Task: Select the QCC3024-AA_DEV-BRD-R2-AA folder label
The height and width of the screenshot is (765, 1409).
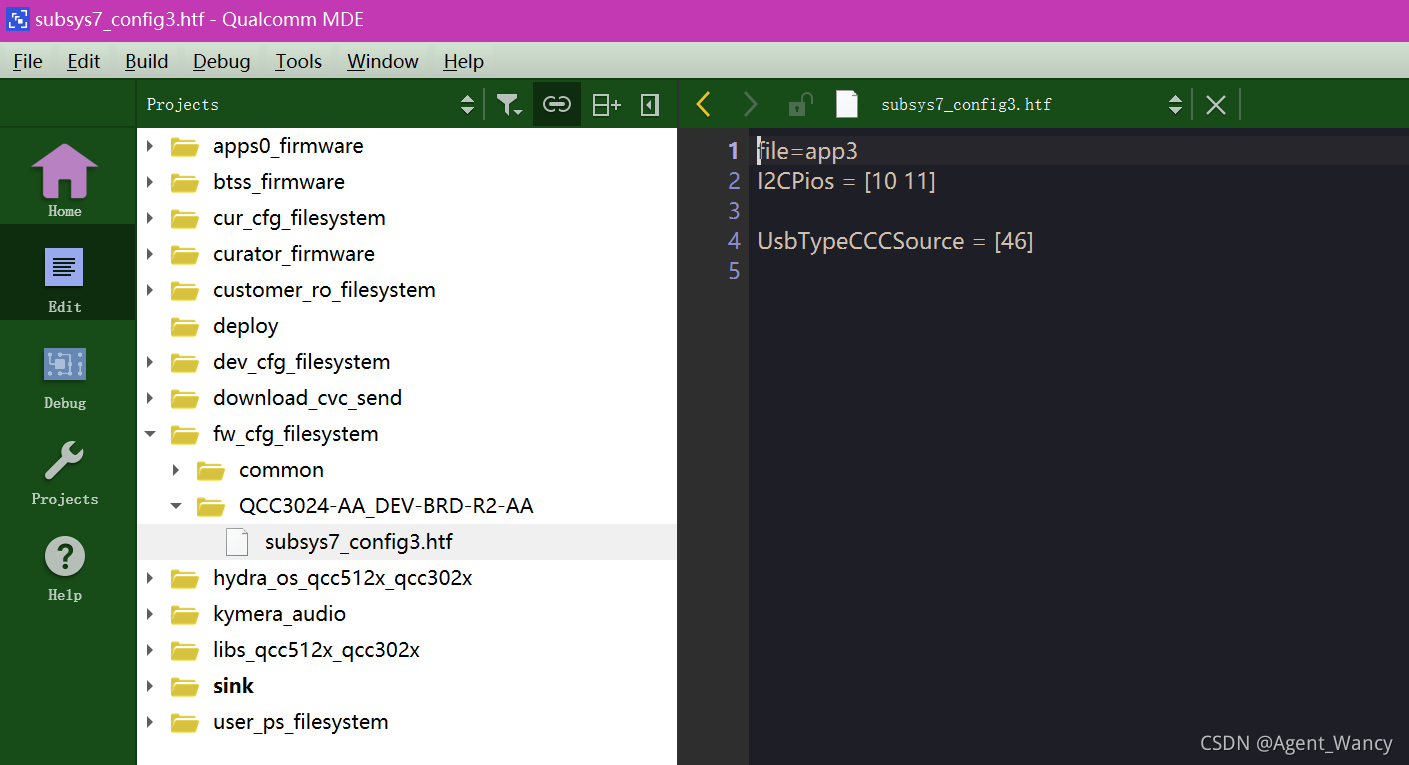Action: (x=386, y=506)
